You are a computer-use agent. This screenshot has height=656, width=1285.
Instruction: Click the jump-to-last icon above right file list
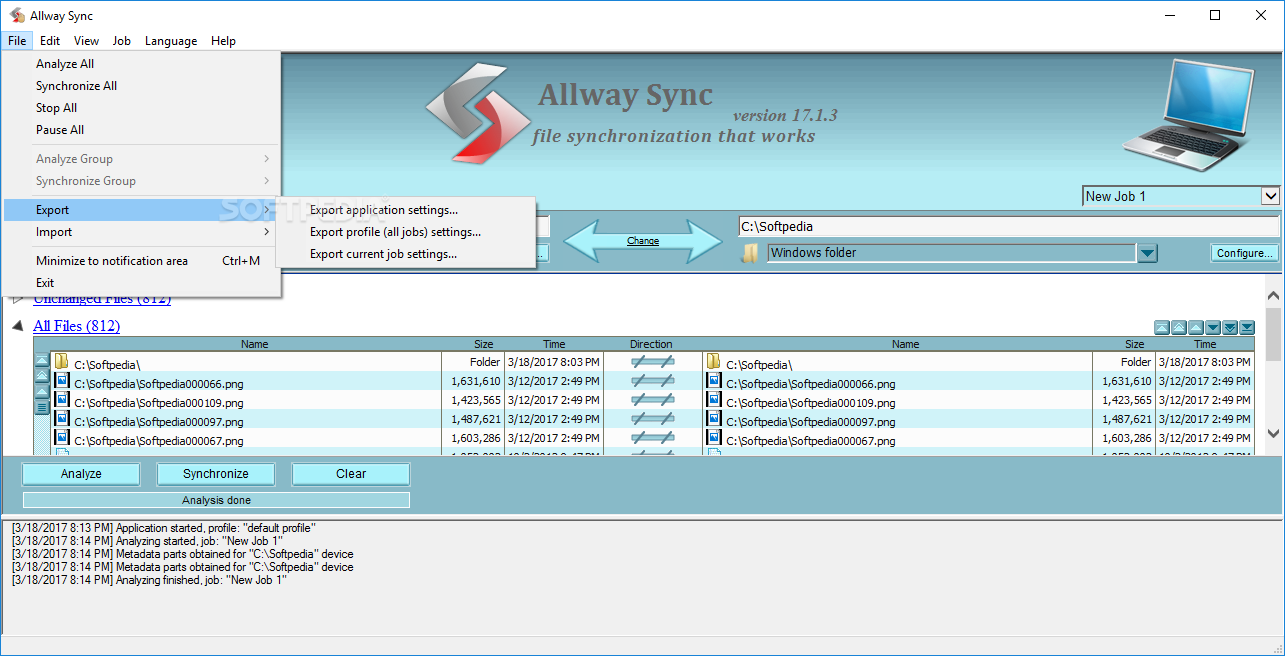[x=1246, y=327]
